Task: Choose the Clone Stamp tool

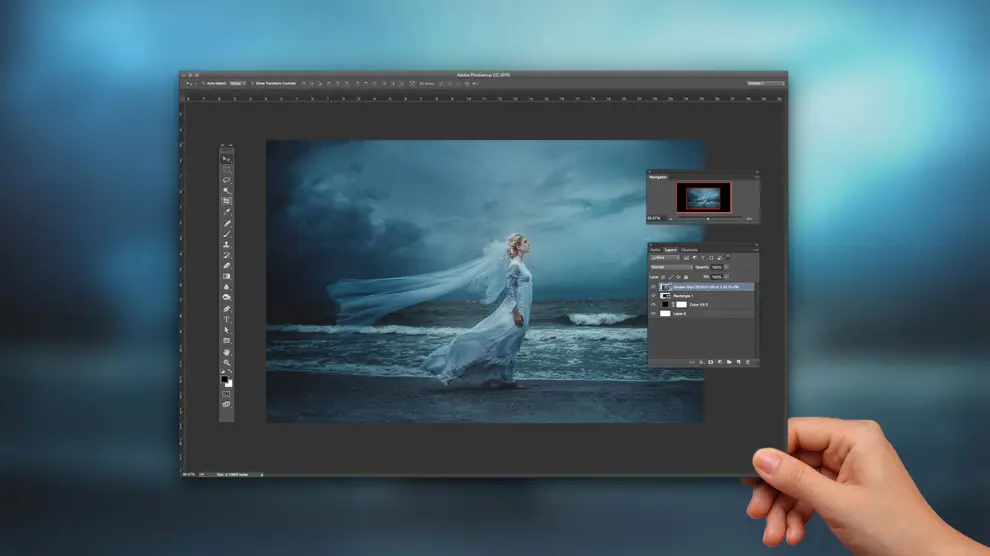Action: 227,244
